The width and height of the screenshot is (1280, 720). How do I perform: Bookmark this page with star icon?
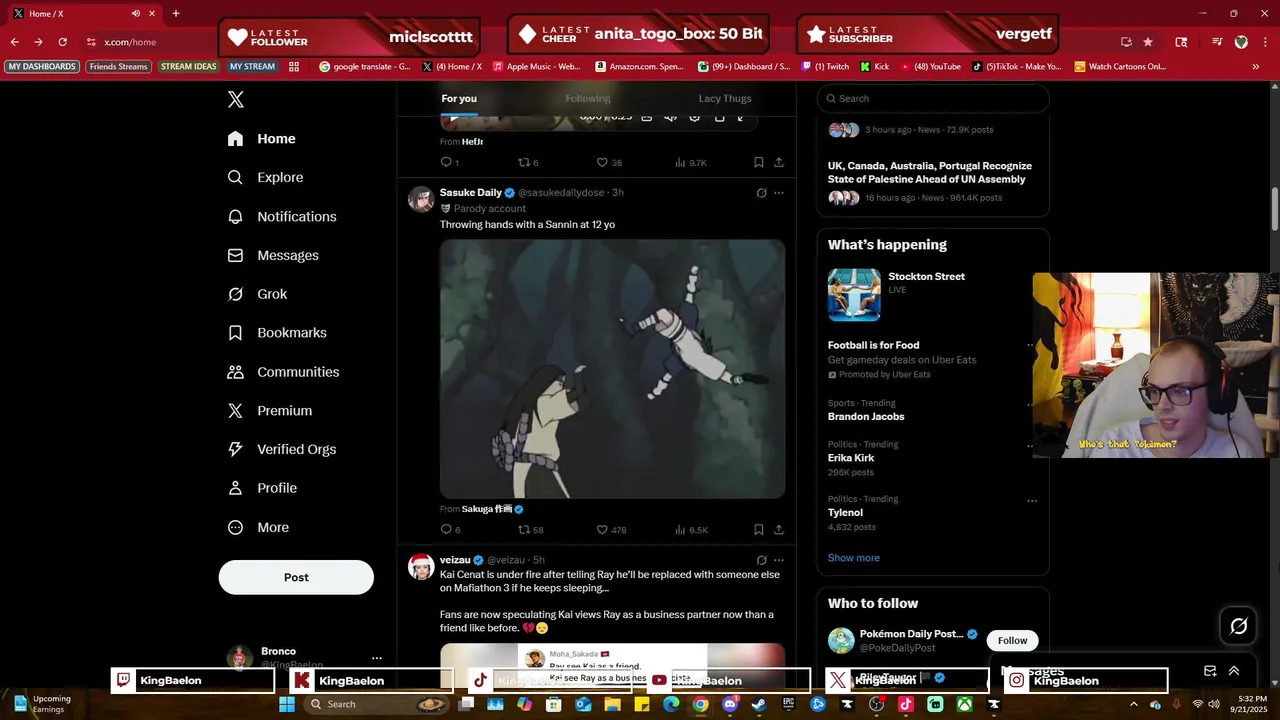(x=1148, y=42)
